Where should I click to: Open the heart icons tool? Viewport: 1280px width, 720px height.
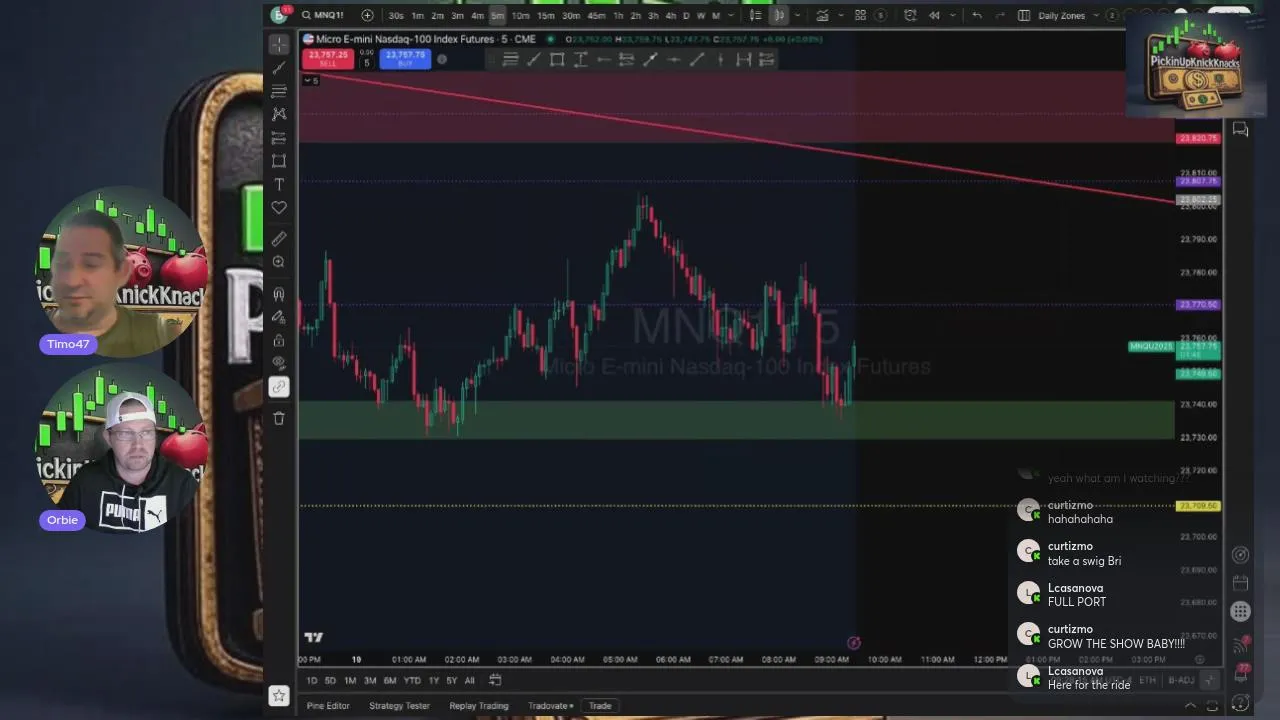click(x=279, y=208)
